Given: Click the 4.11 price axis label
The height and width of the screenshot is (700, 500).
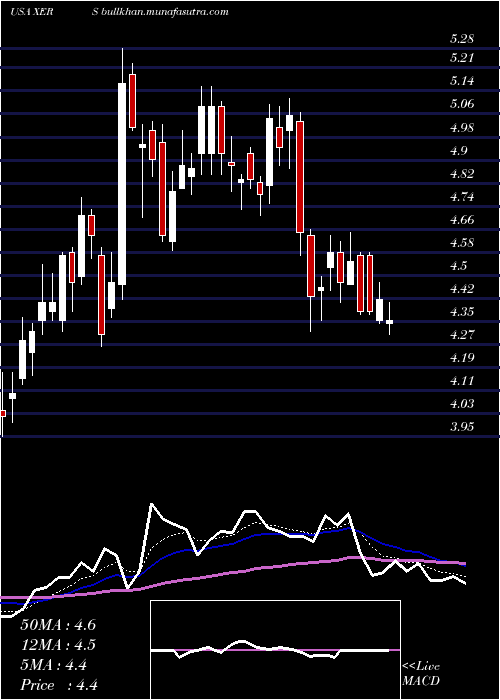Looking at the screenshot, I should (x=462, y=381).
